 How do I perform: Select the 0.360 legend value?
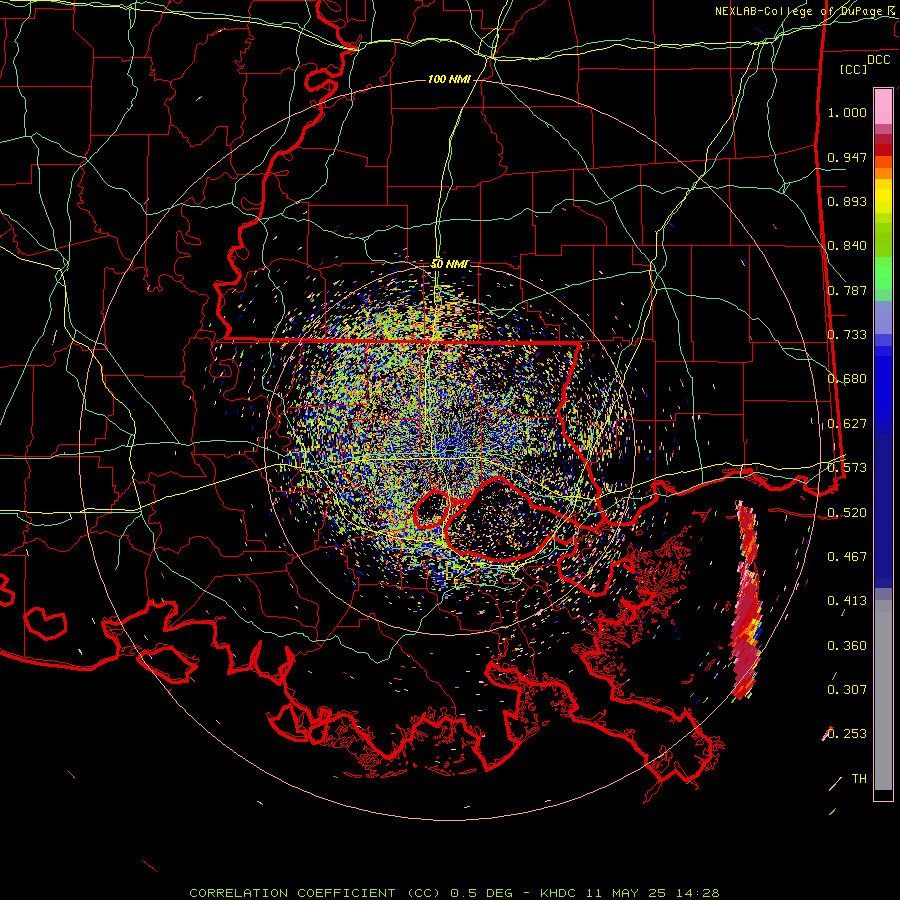pos(847,646)
